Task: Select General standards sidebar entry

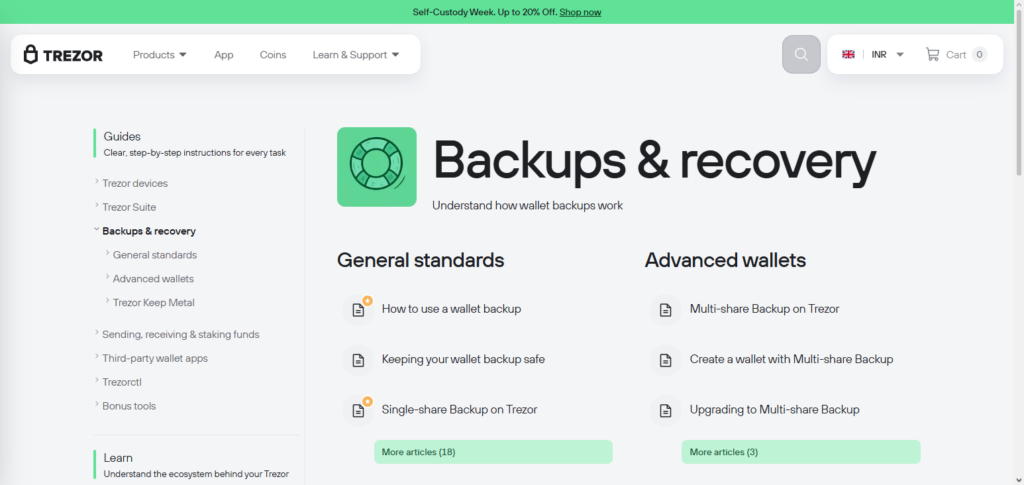Action: click(155, 255)
